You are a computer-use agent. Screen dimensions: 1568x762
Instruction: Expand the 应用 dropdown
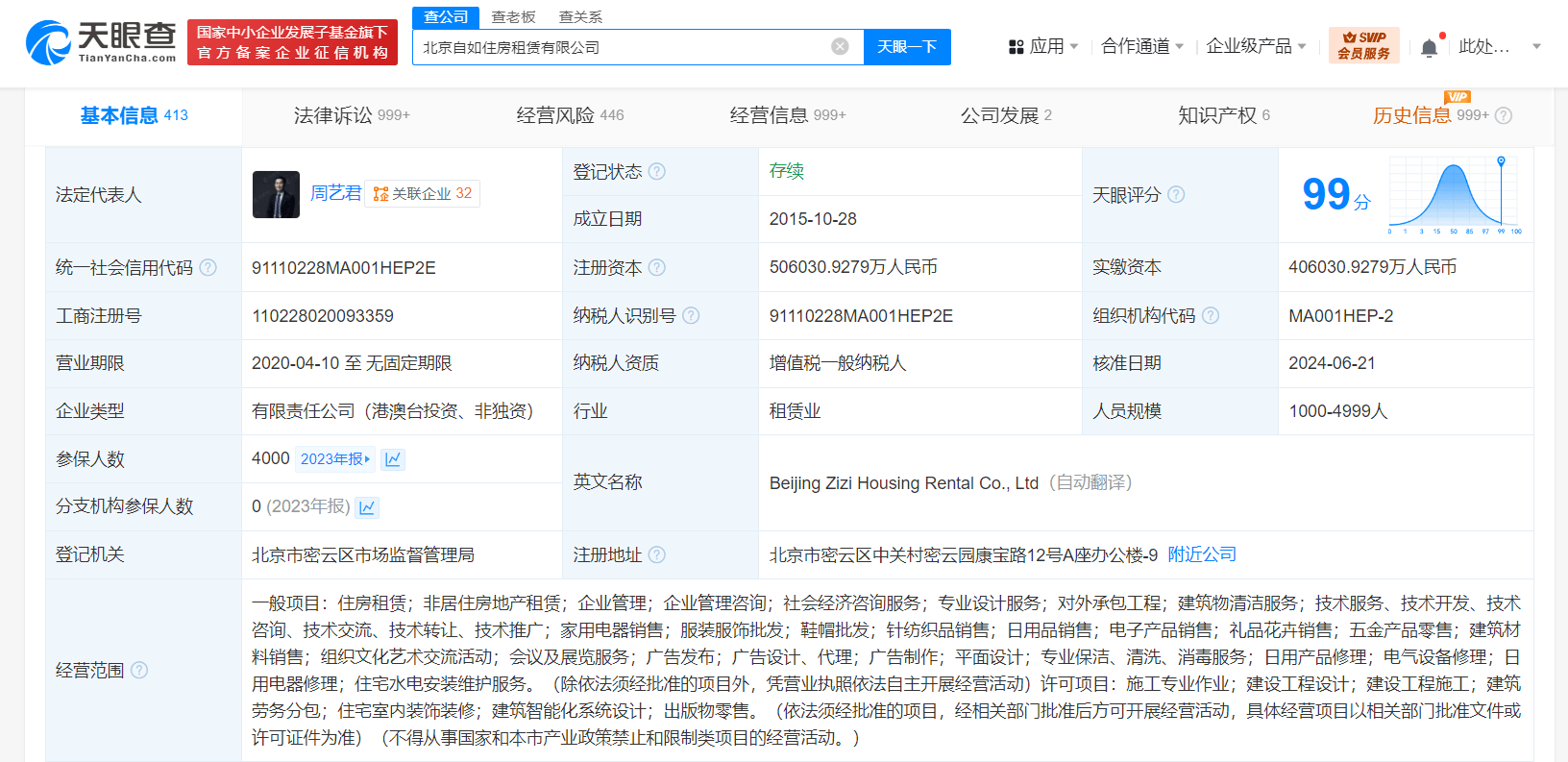[1074, 46]
